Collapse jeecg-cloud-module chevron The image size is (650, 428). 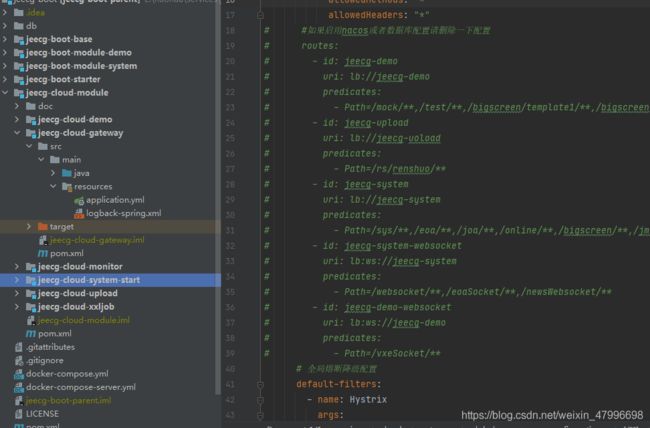tap(5, 92)
